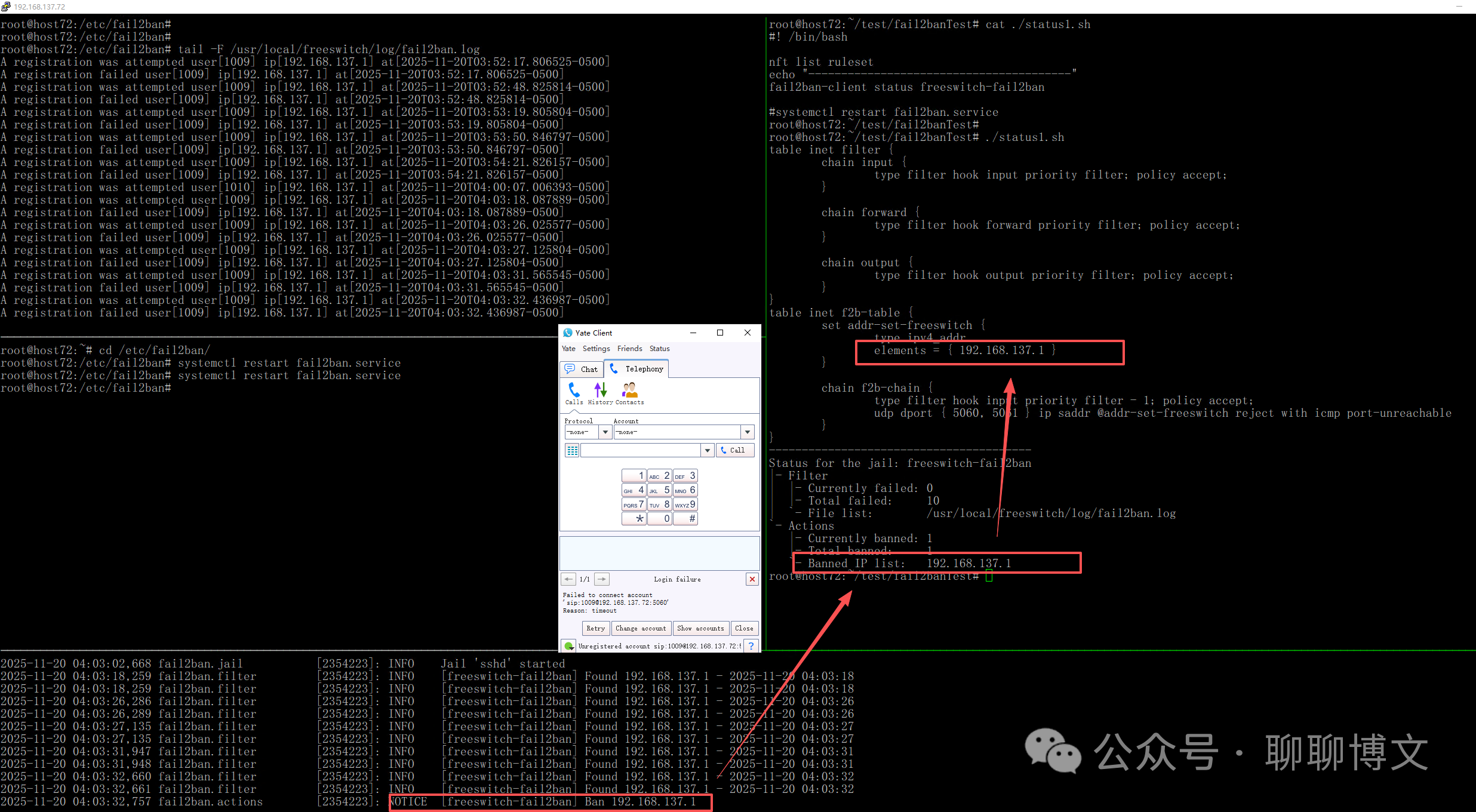Click the Change account button
The height and width of the screenshot is (812, 1476).
click(640, 628)
